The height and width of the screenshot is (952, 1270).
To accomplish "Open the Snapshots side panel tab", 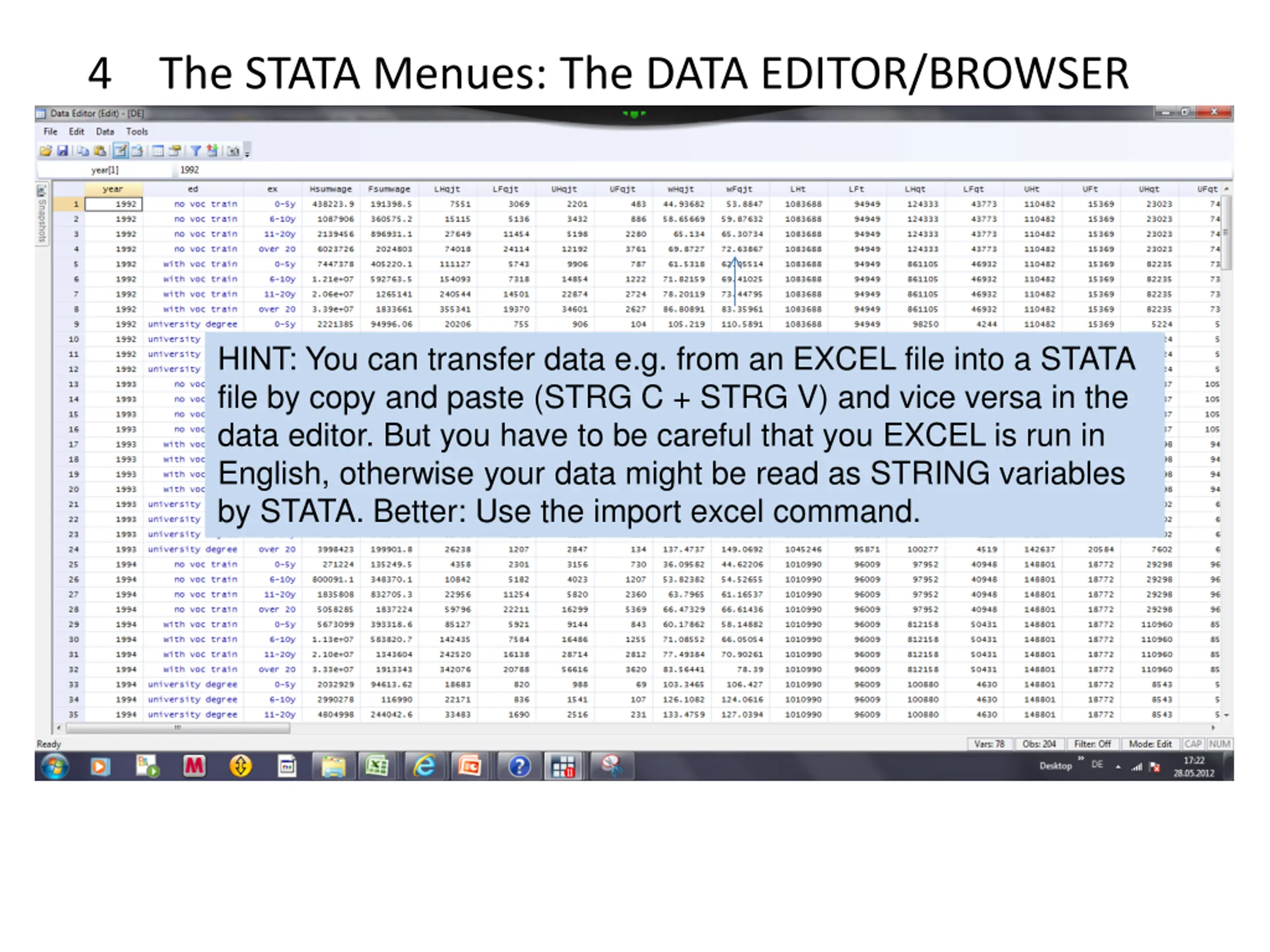I will pos(42,215).
